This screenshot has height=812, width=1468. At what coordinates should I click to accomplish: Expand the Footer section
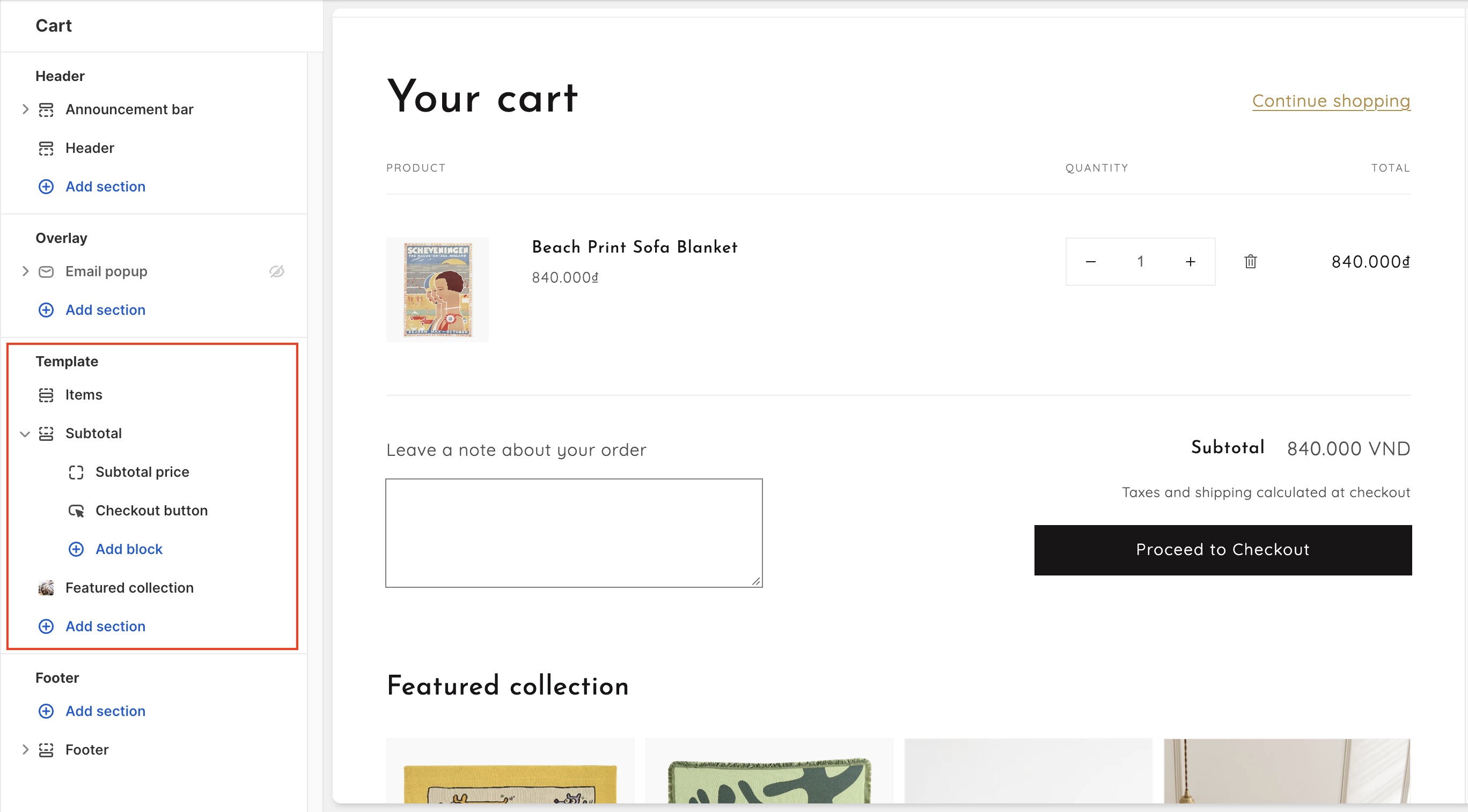point(25,749)
